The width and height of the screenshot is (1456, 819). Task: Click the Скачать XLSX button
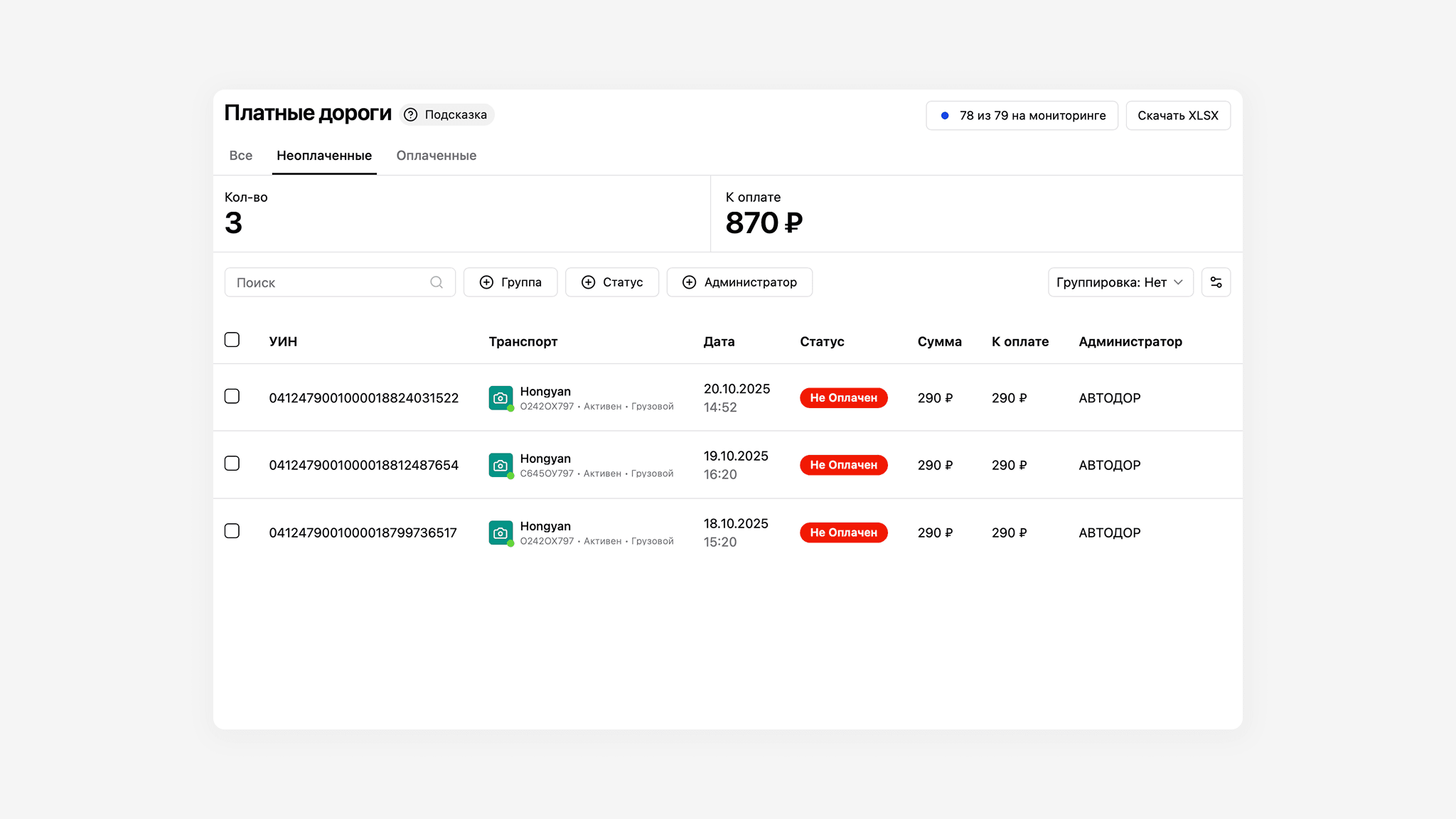1177,115
